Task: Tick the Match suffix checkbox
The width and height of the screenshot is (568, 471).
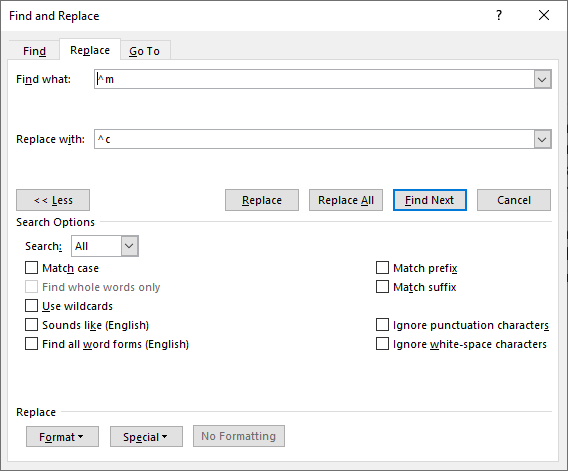Action: [383, 287]
